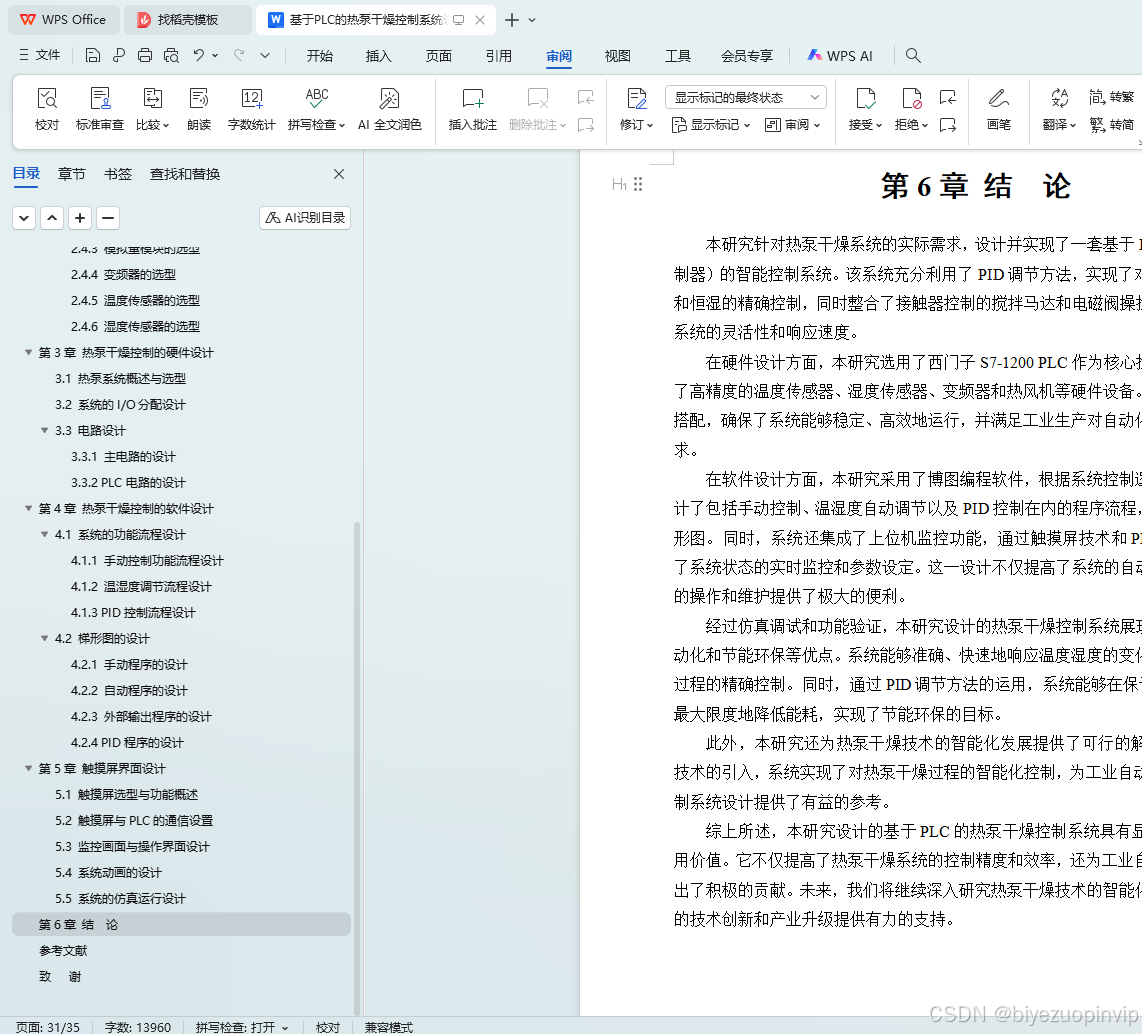
Task: Click 插入批注 insert comment
Action: [x=473, y=108]
